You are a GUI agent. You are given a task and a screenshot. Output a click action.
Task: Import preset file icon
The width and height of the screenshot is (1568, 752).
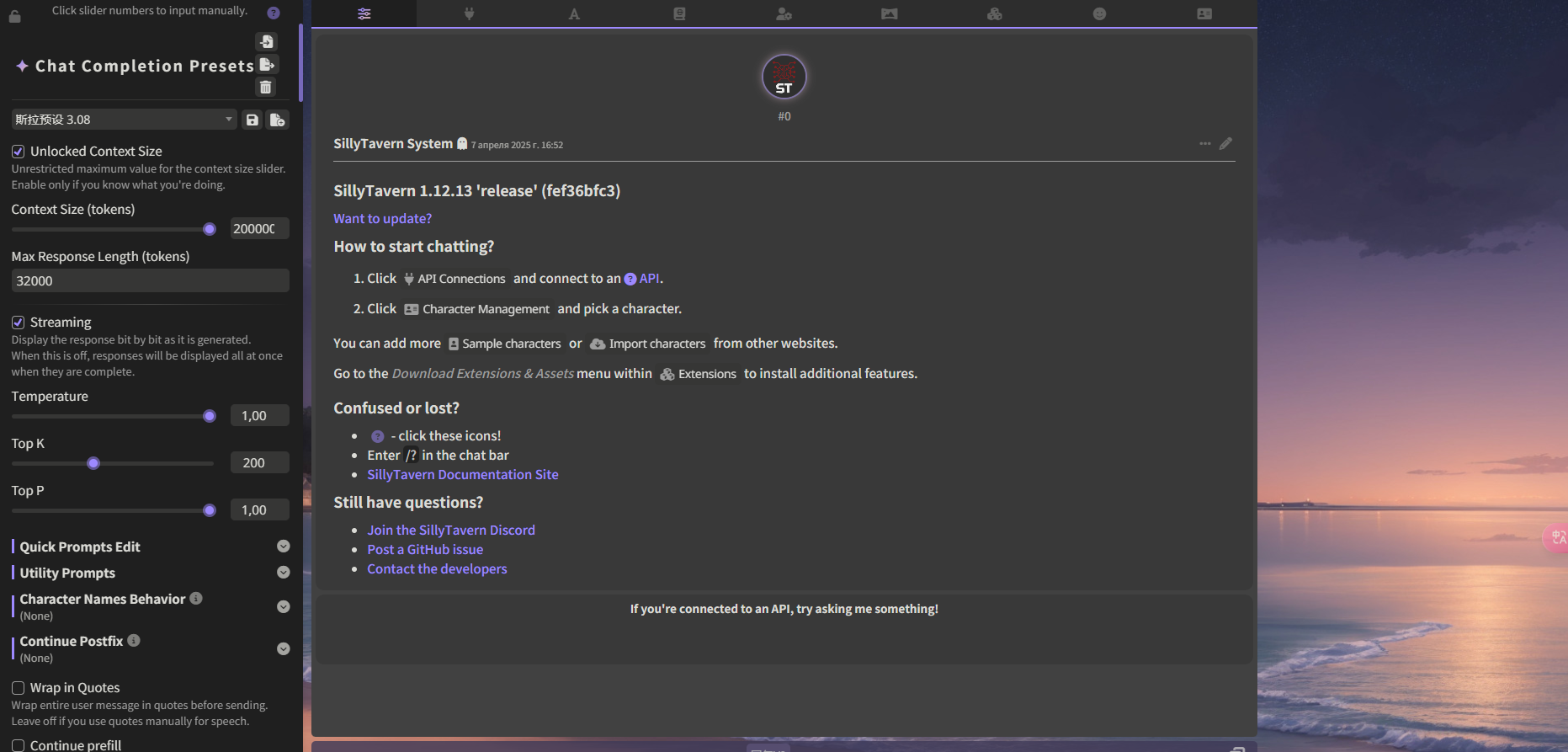266,42
